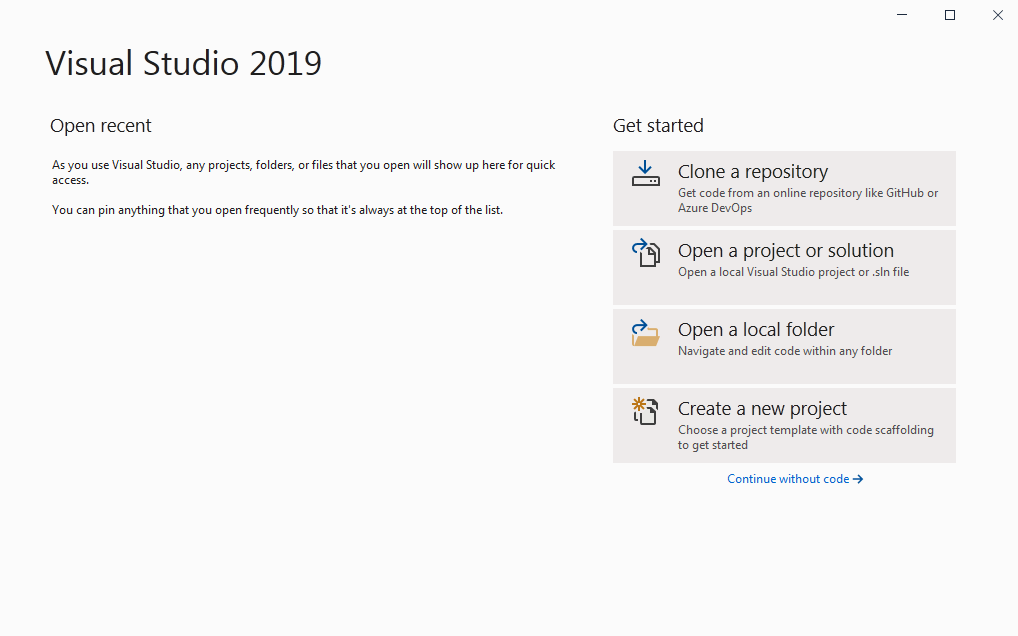Image resolution: width=1018 pixels, height=636 pixels.
Task: Click the 'You can pin anything' sentence
Action: point(277,210)
